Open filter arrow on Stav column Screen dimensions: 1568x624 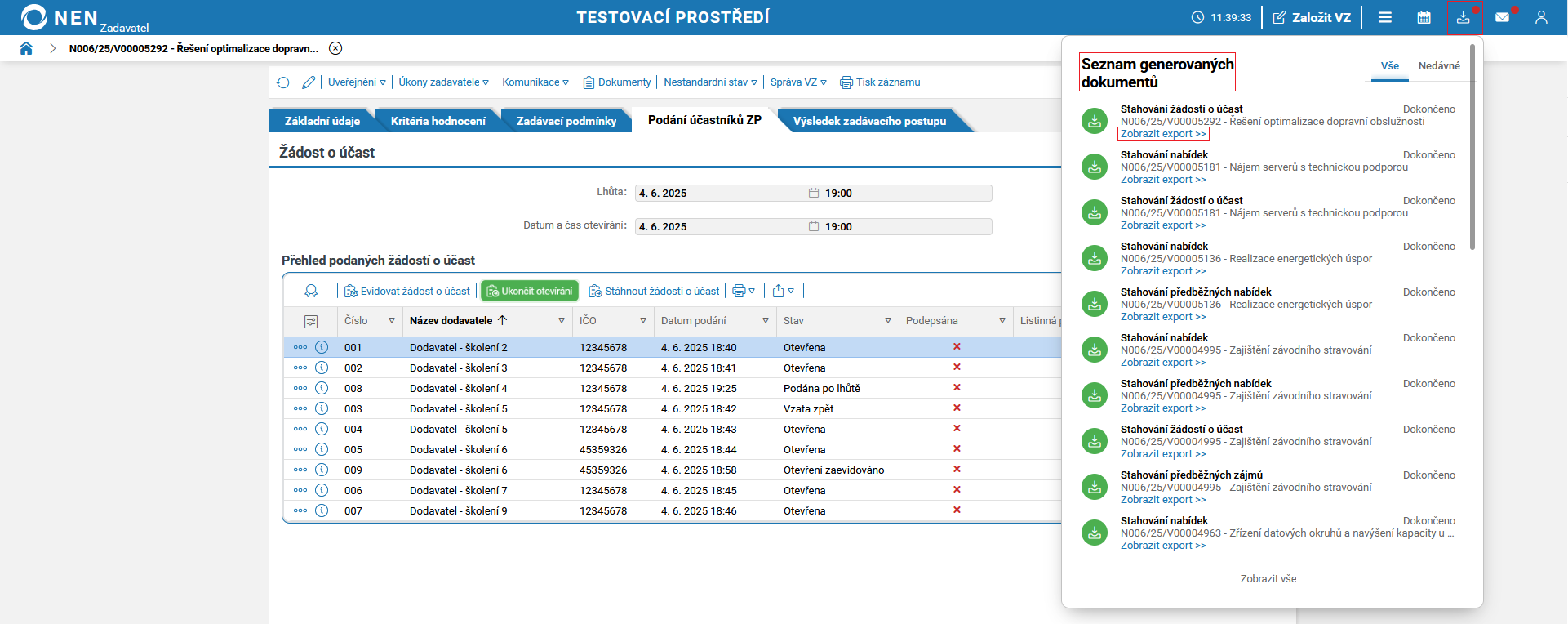click(x=888, y=321)
